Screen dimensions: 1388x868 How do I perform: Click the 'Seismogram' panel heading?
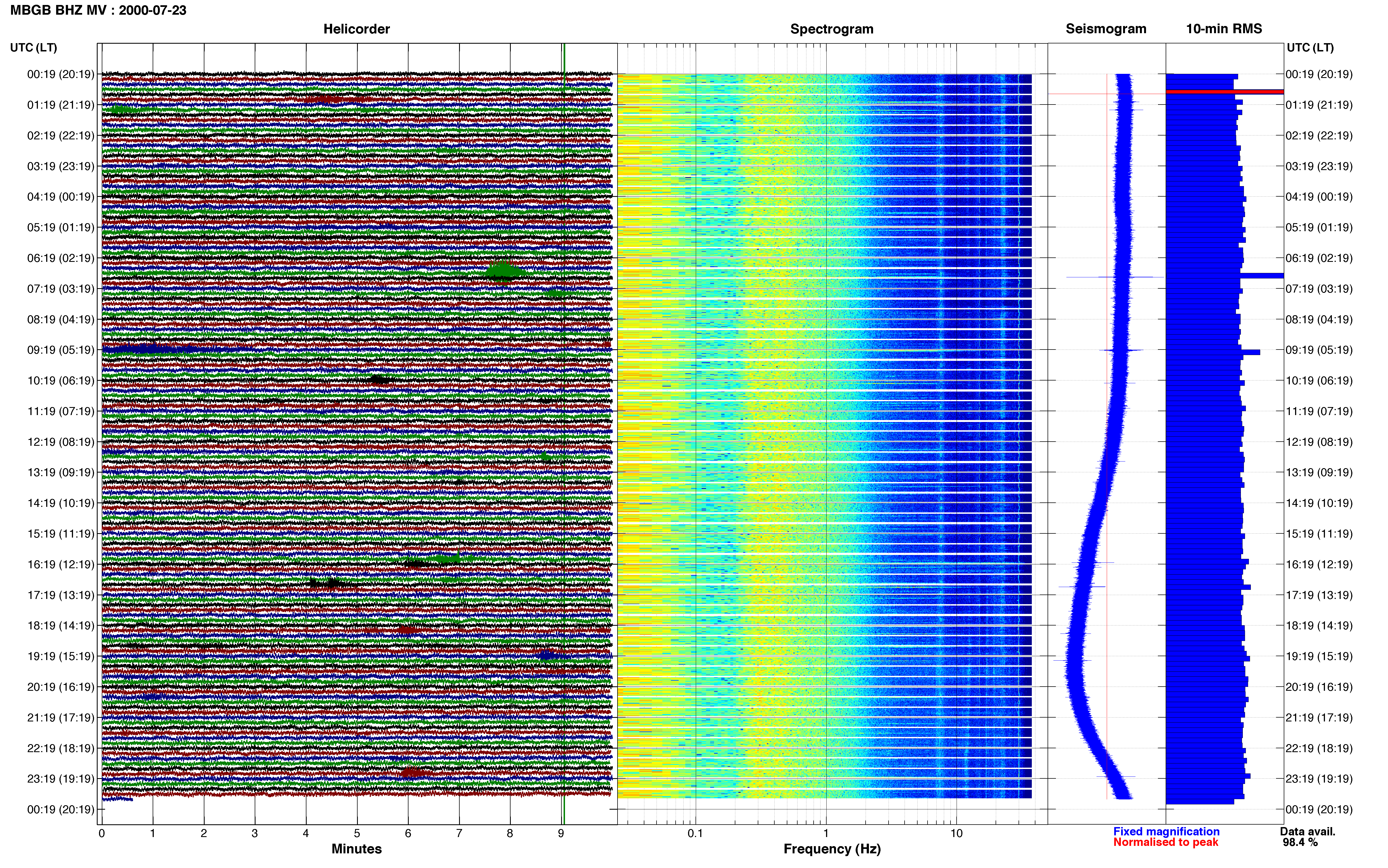[1106, 29]
